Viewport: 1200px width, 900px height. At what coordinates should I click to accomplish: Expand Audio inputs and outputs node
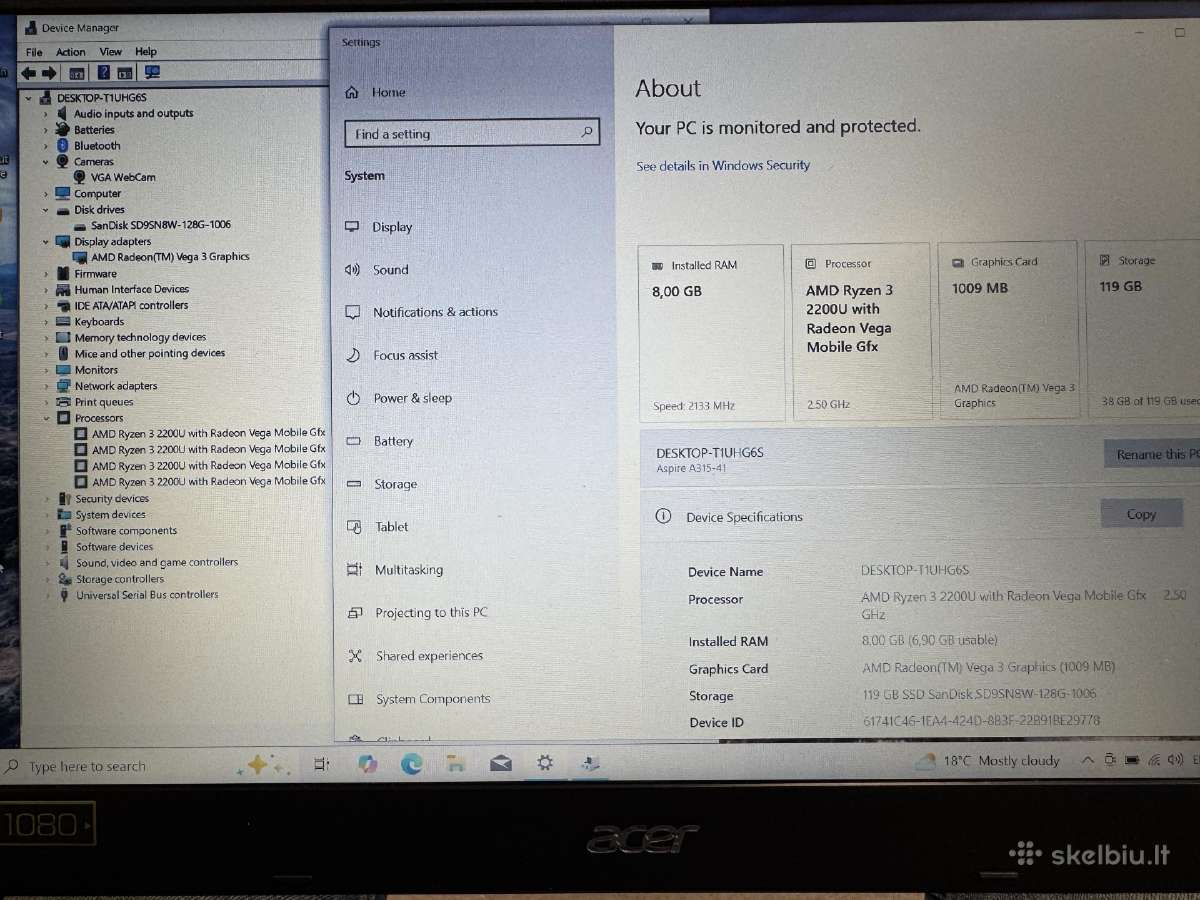(46, 114)
